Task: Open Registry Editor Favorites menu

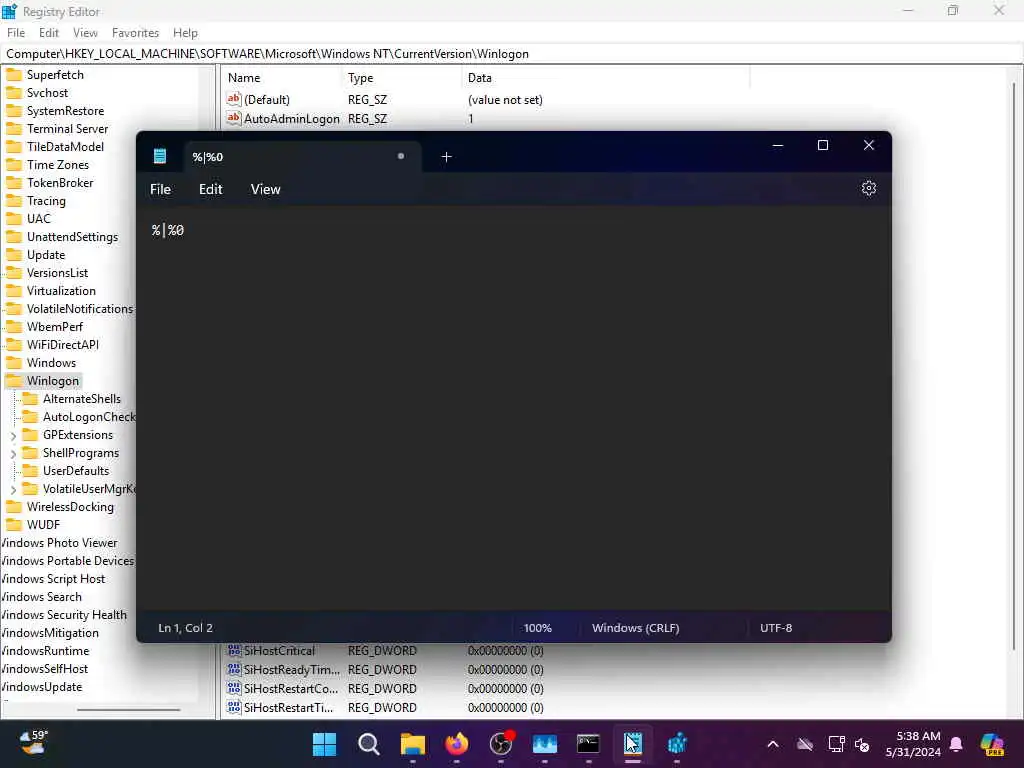Action: [x=135, y=33]
